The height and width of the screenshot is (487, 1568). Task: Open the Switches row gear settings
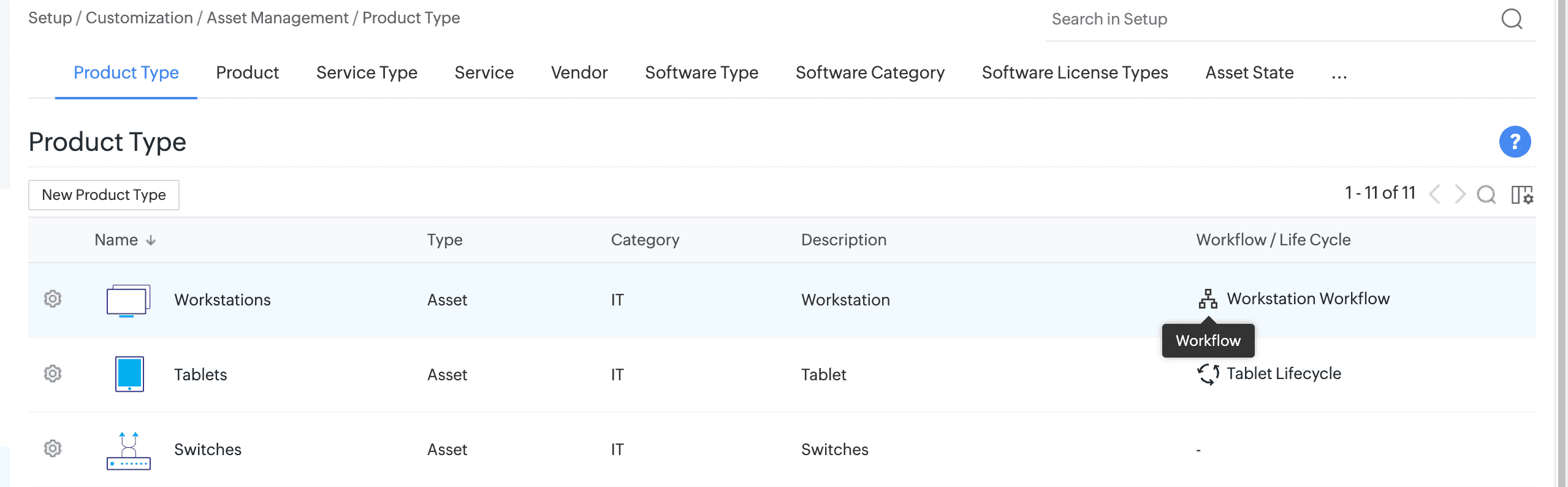click(x=53, y=448)
